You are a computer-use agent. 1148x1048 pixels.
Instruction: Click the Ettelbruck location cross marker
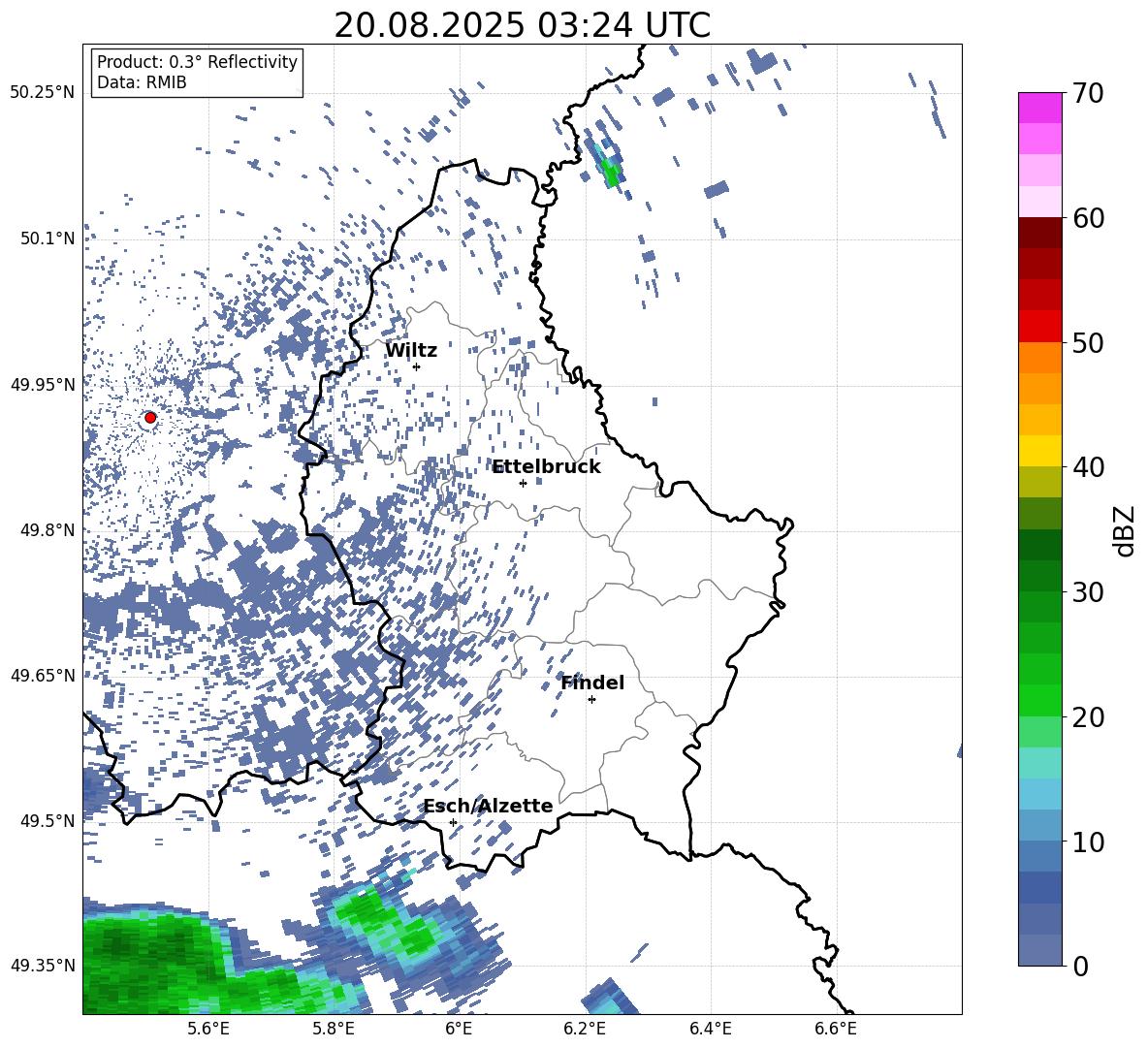(x=523, y=483)
